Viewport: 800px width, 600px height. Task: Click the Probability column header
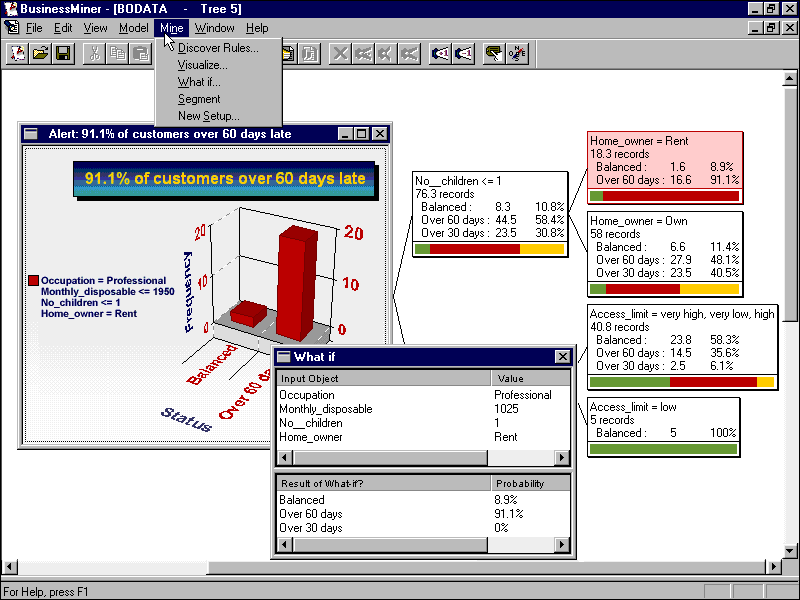point(531,484)
